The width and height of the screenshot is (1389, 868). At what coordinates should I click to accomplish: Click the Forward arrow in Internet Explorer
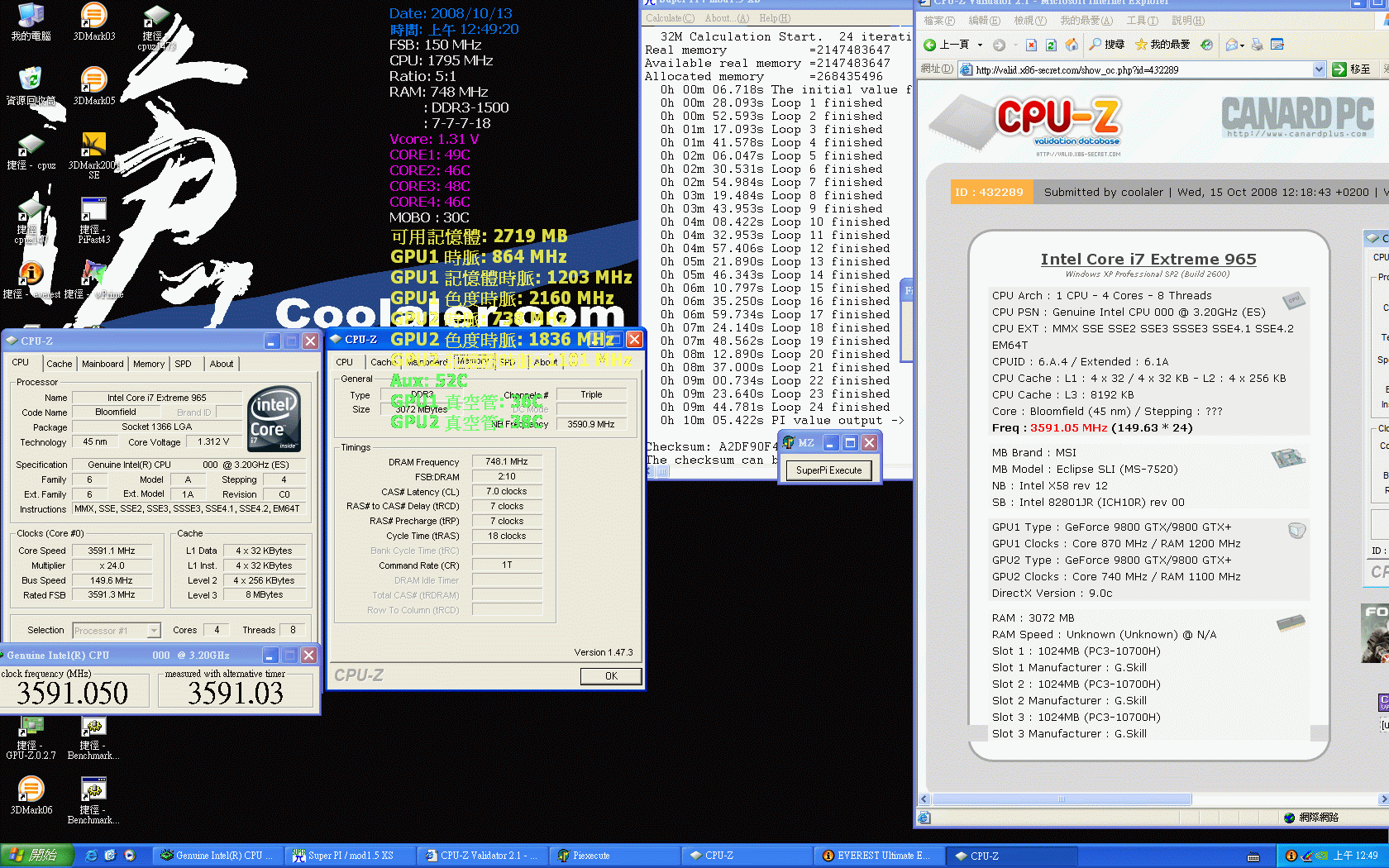point(999,45)
